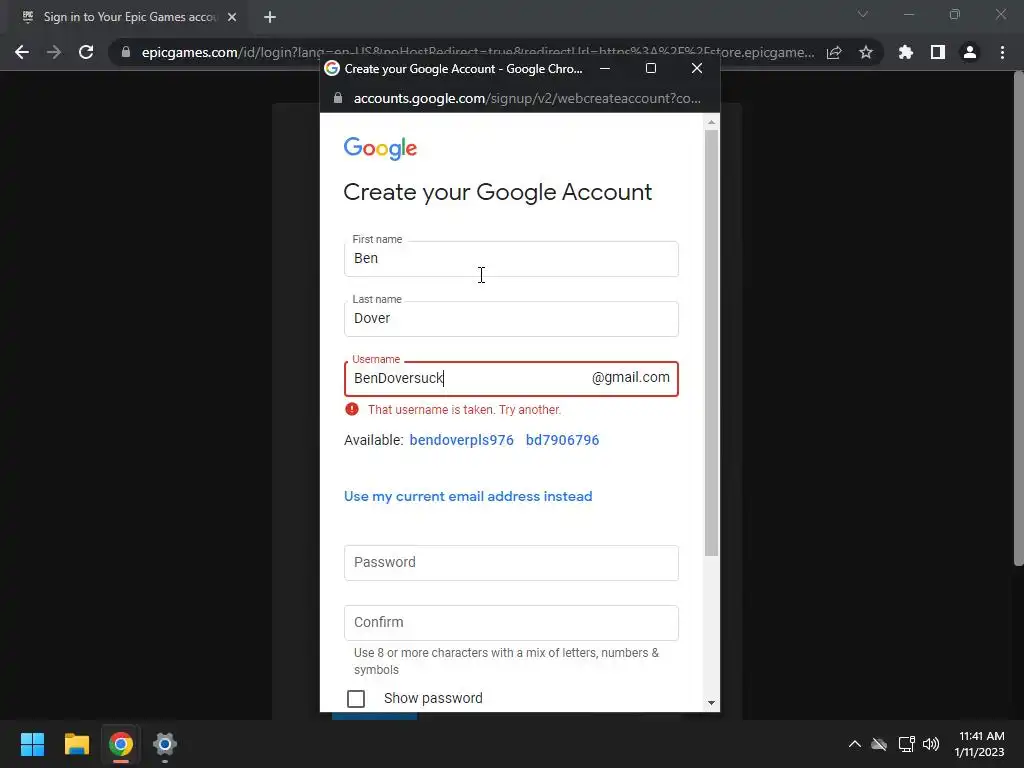Enable the Show password checkbox
Viewport: 1024px width, 768px height.
[x=356, y=699]
